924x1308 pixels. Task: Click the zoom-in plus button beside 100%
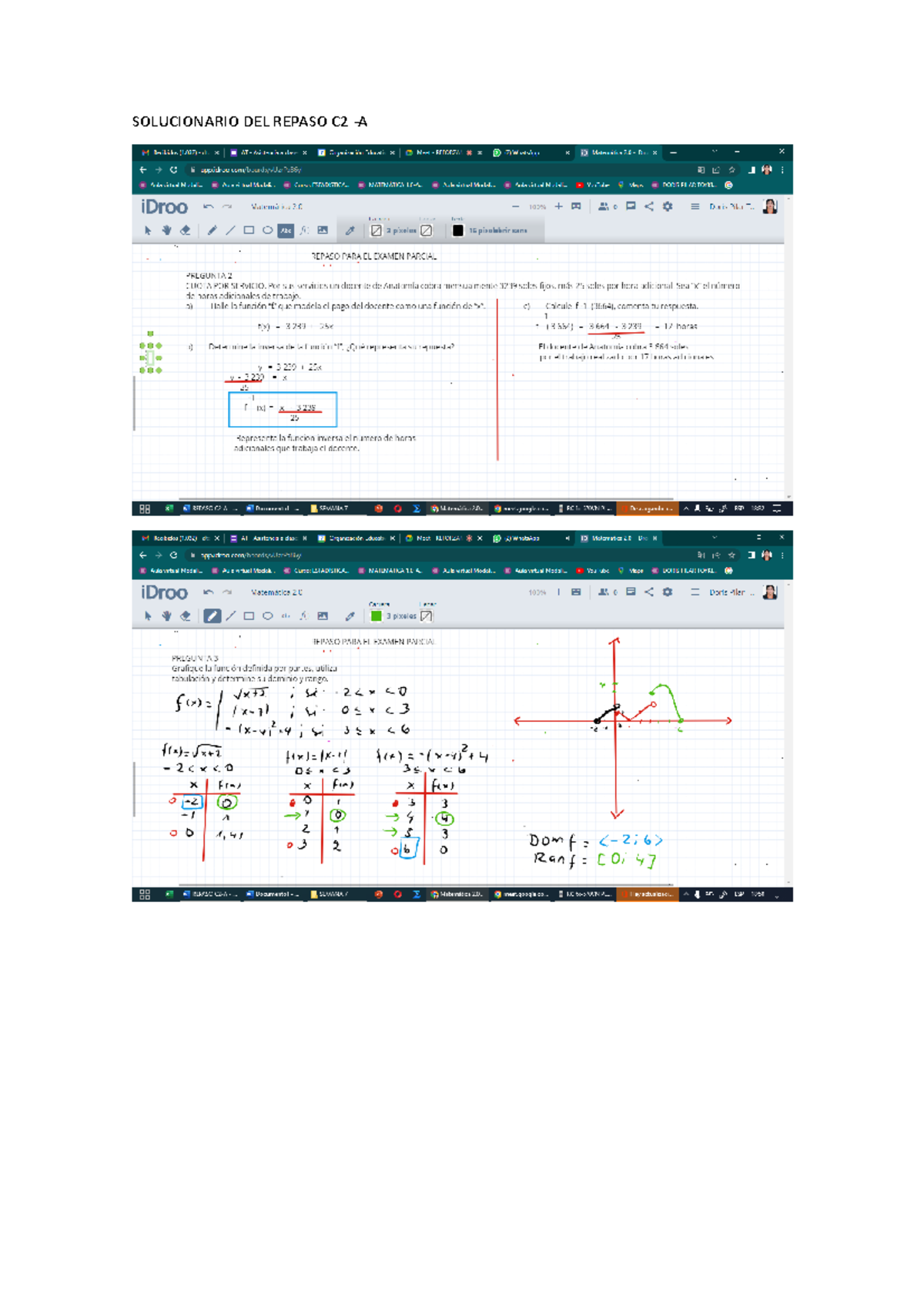click(559, 206)
